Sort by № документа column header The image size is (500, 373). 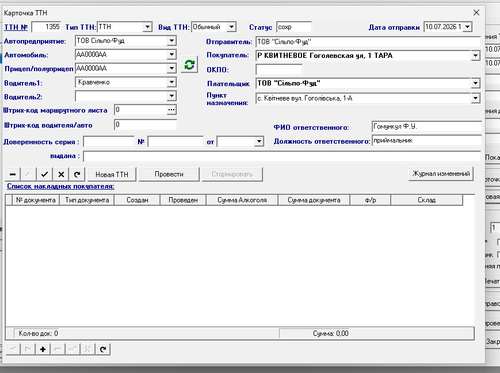click(x=36, y=200)
